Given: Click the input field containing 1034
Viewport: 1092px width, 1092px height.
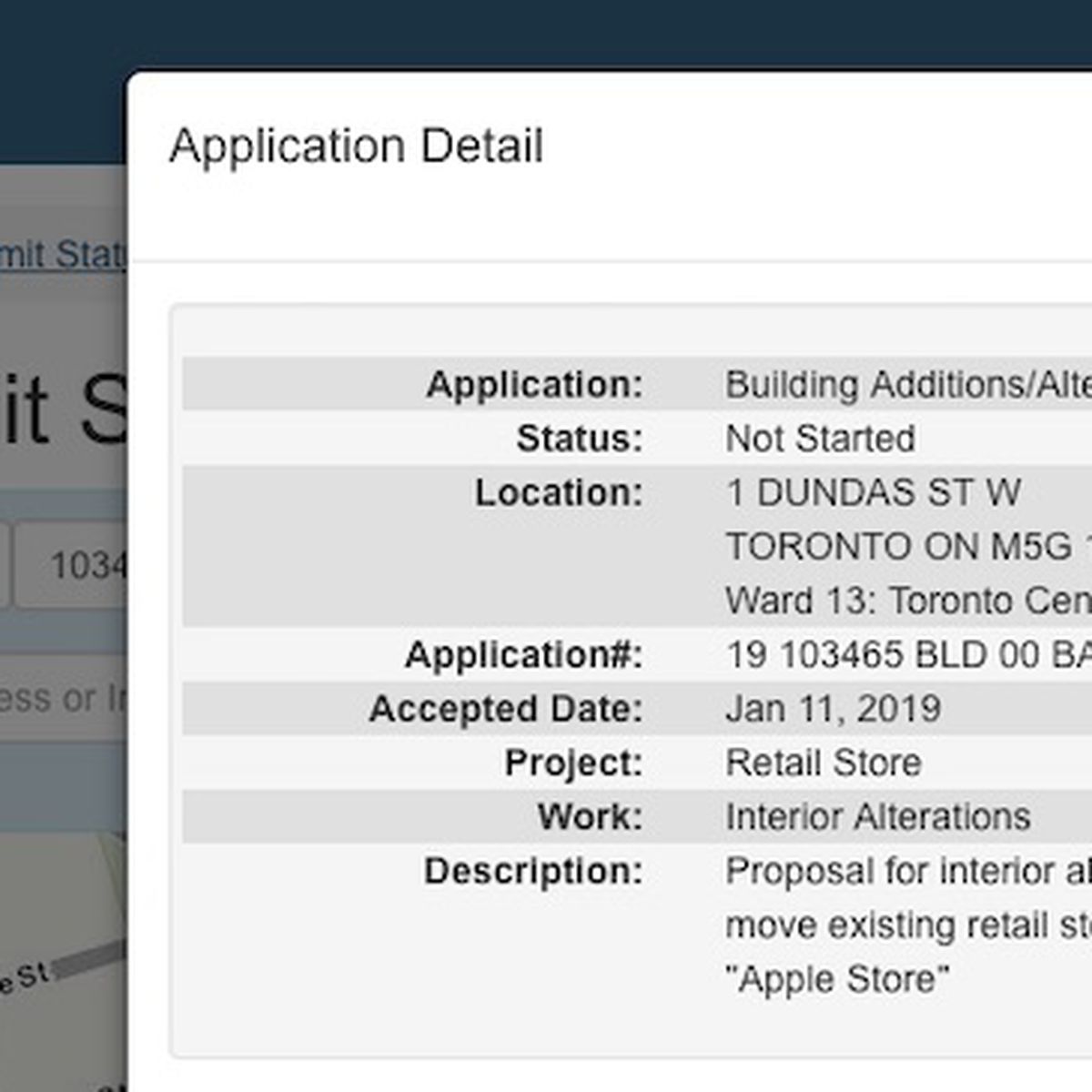Looking at the screenshot, I should point(73,565).
